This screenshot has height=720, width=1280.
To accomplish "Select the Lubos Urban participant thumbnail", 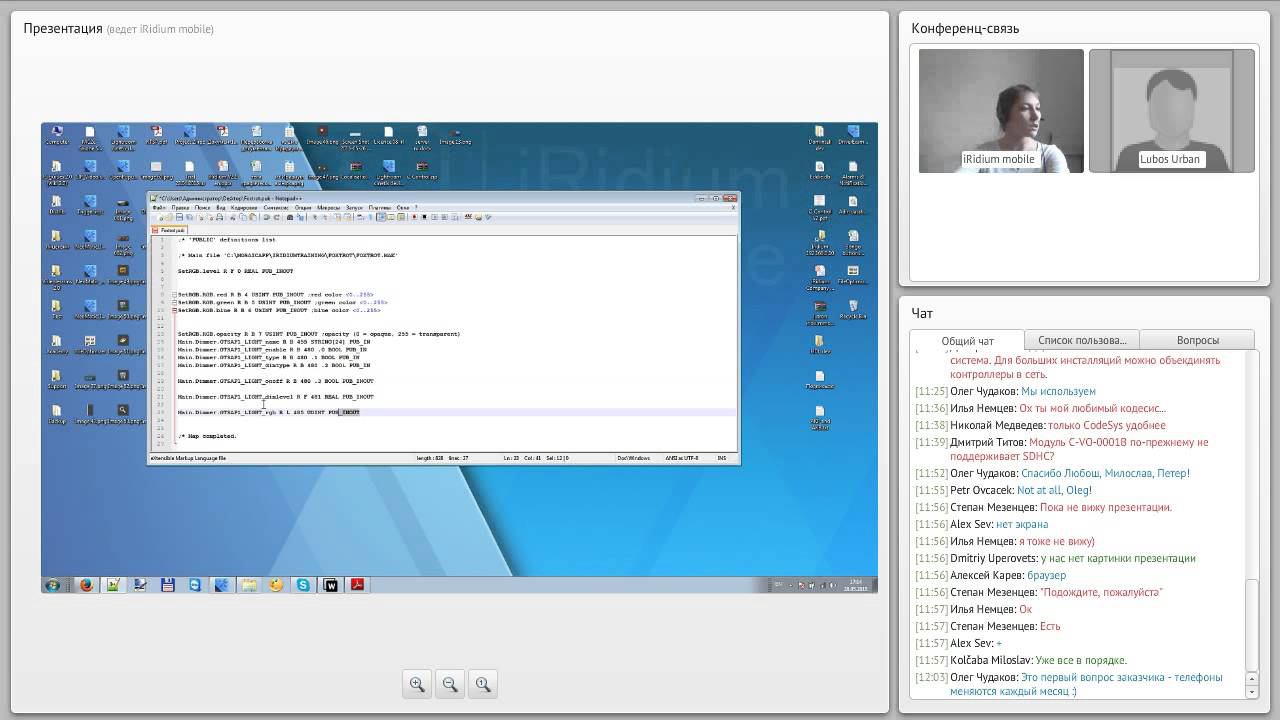I will click(x=1171, y=111).
